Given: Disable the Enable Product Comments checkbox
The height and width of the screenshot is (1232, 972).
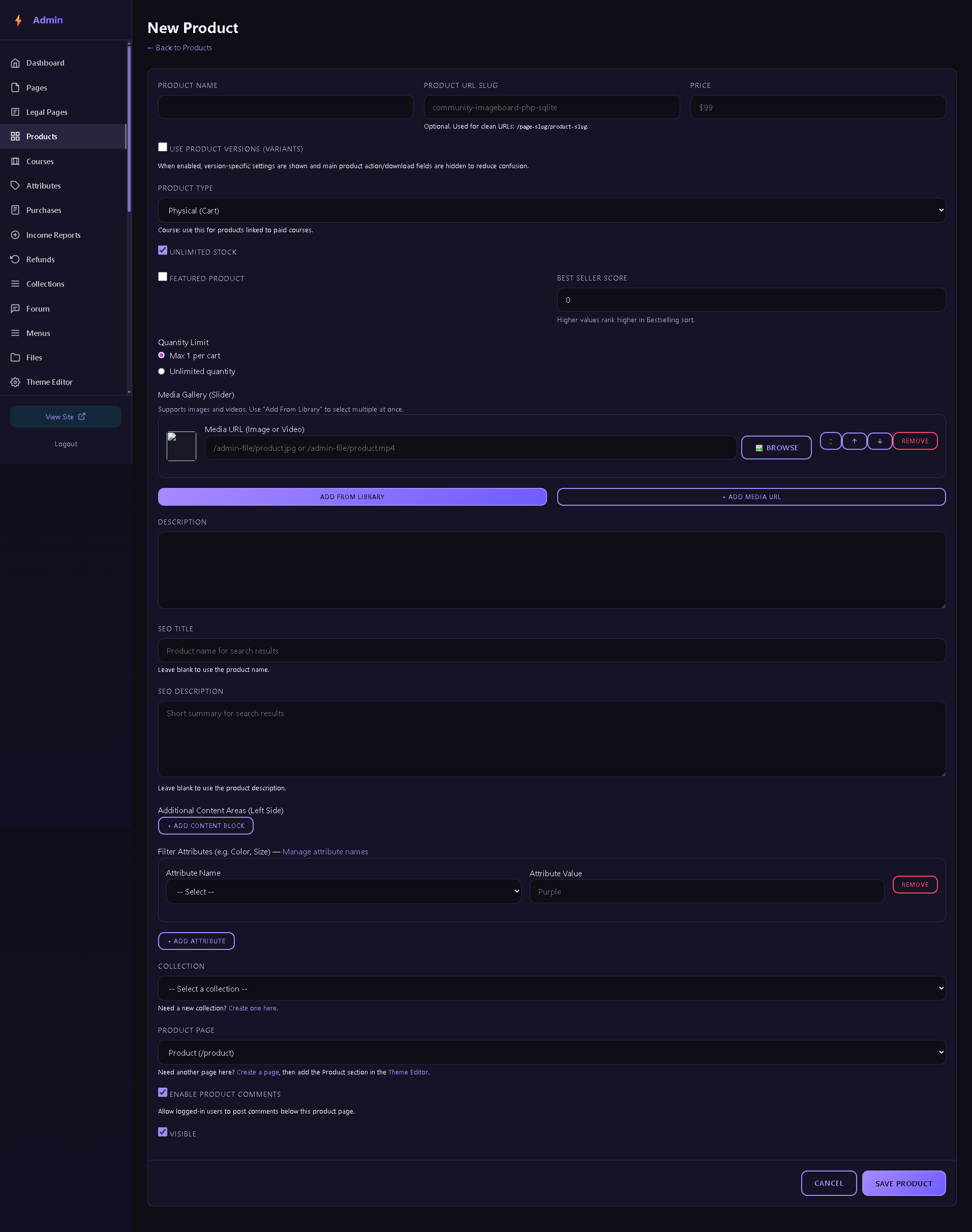Looking at the screenshot, I should point(163,1093).
